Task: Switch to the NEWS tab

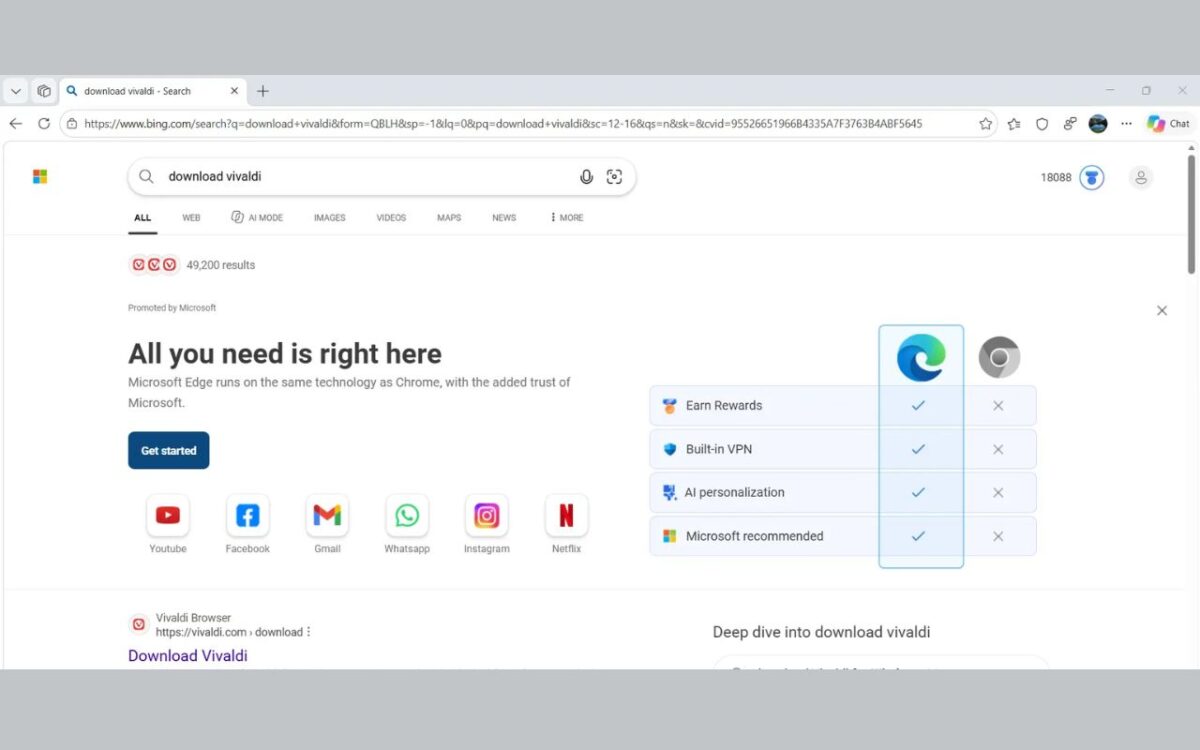Action: coord(504,218)
